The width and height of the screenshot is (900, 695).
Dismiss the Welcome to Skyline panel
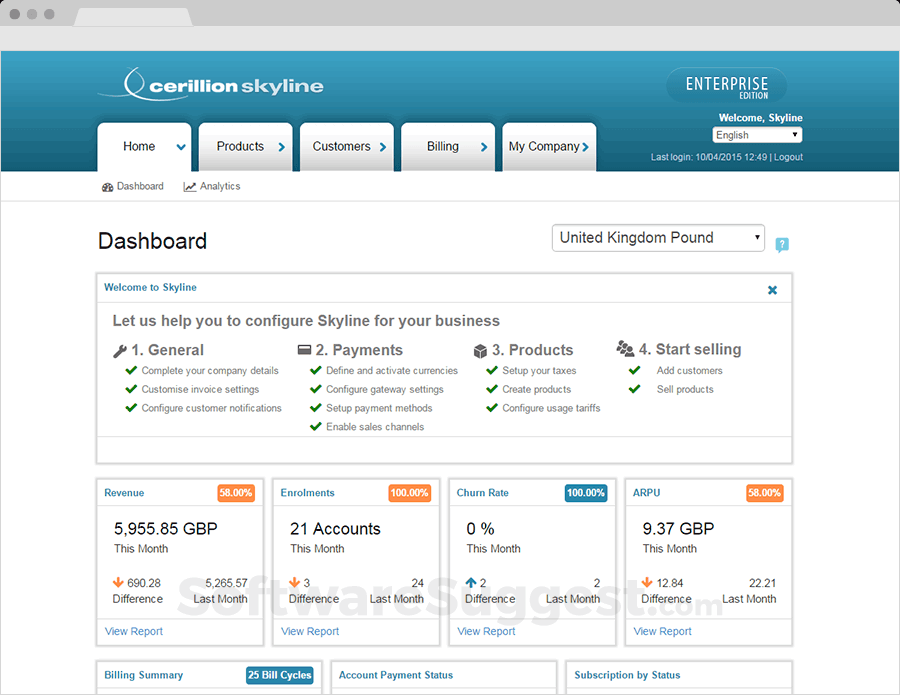772,290
